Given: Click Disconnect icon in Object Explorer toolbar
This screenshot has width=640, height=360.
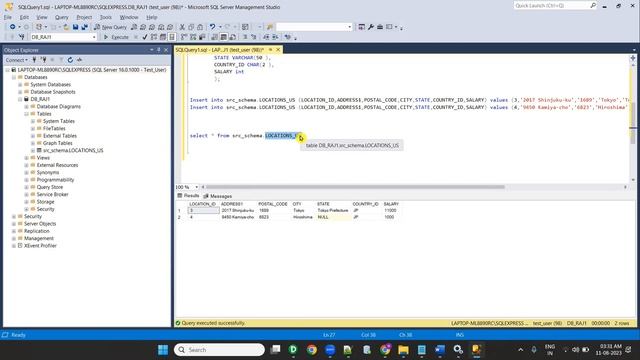Looking at the screenshot, I should (x=43, y=60).
